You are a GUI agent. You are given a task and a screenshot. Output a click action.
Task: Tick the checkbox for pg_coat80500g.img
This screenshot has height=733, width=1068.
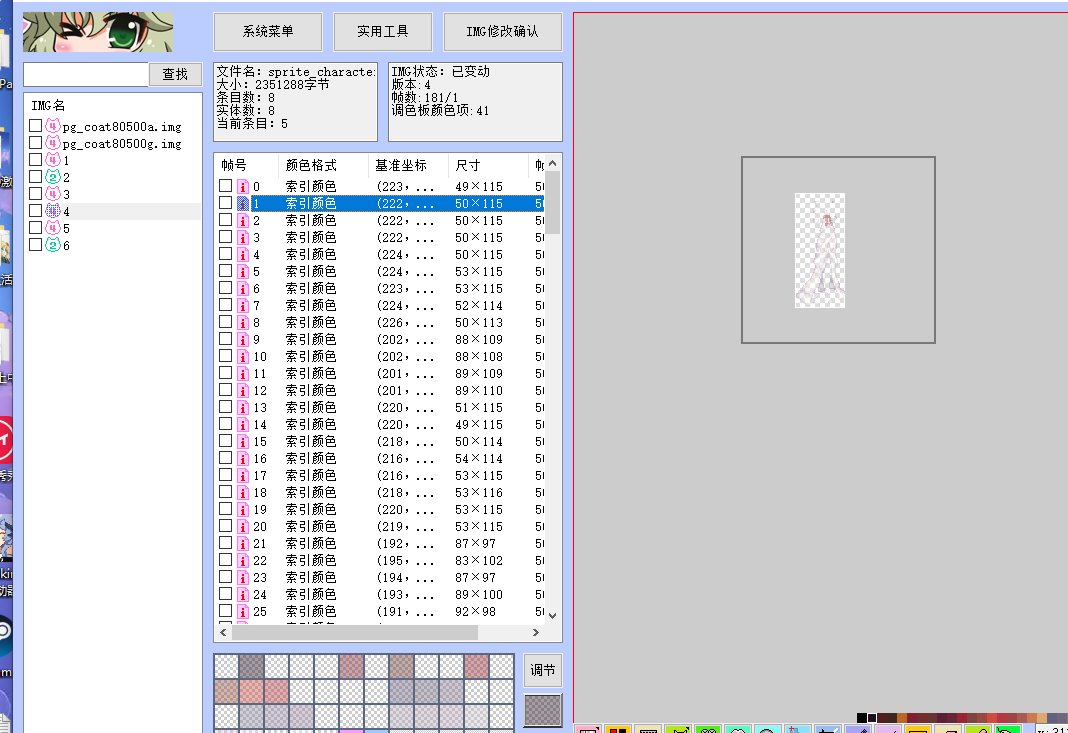click(x=35, y=143)
